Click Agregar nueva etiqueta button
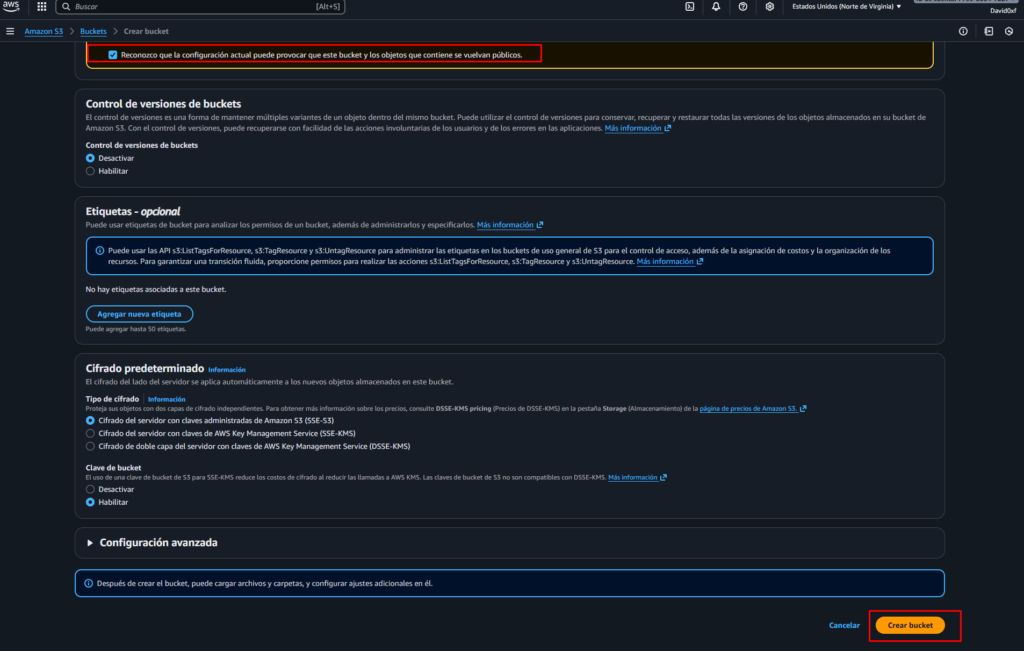This screenshot has width=1024, height=651. click(139, 314)
